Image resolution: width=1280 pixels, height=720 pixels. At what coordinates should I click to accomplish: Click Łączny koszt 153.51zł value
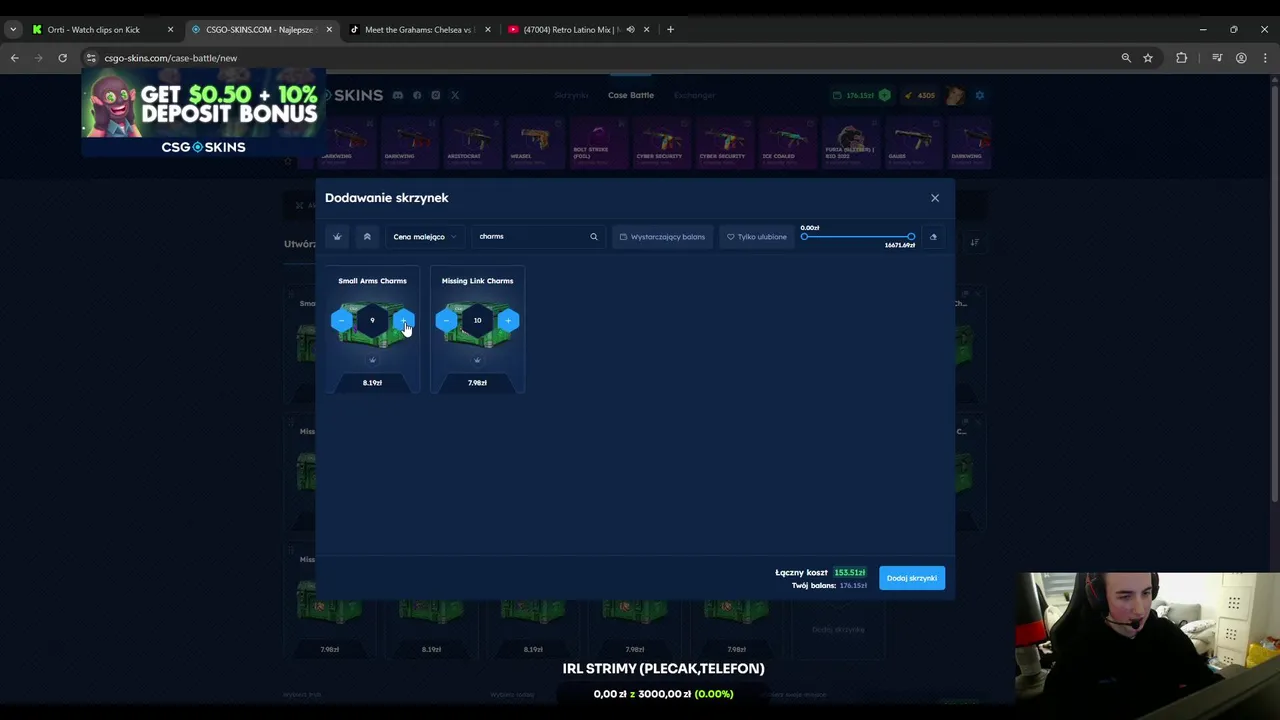pyautogui.click(x=850, y=573)
